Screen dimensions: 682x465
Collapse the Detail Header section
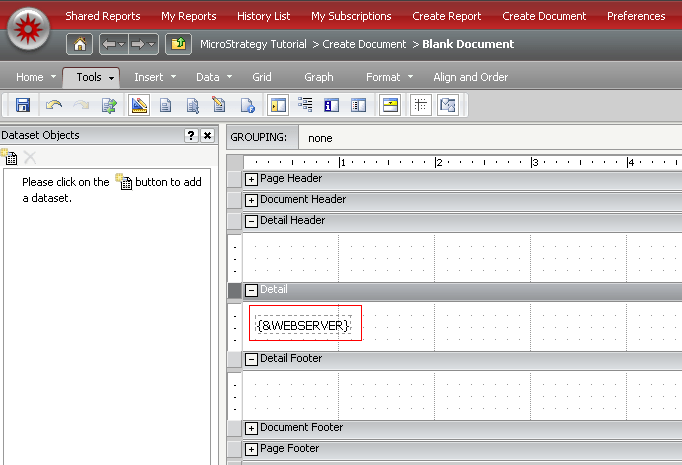(251, 221)
